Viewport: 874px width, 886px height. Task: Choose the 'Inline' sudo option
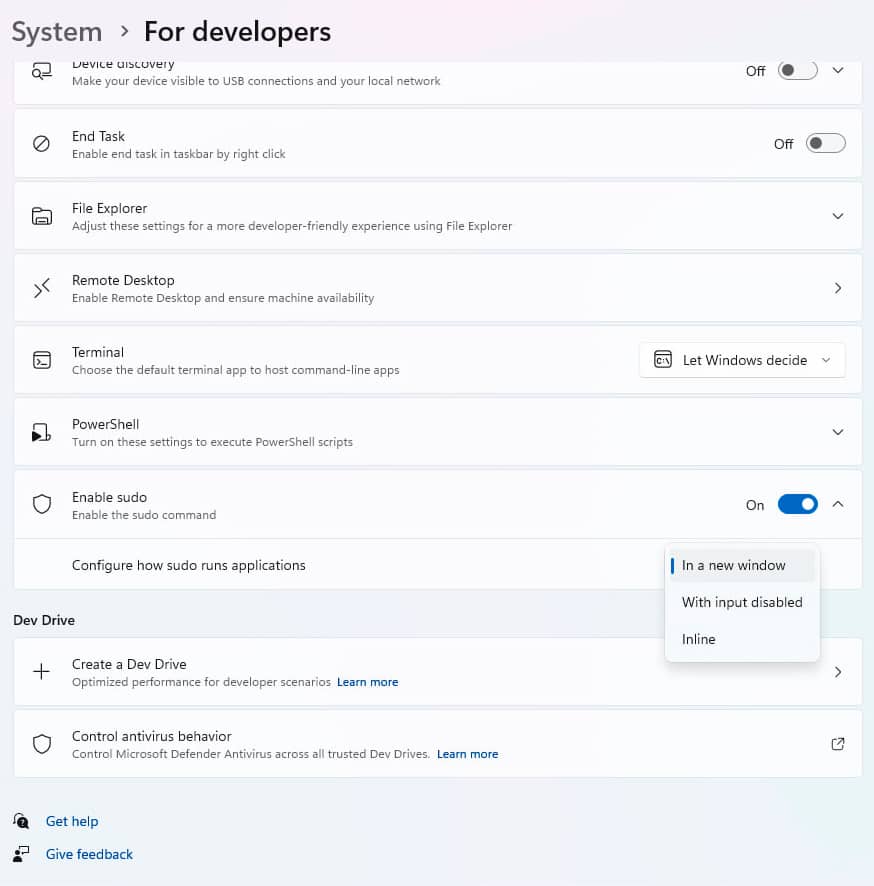click(x=699, y=639)
